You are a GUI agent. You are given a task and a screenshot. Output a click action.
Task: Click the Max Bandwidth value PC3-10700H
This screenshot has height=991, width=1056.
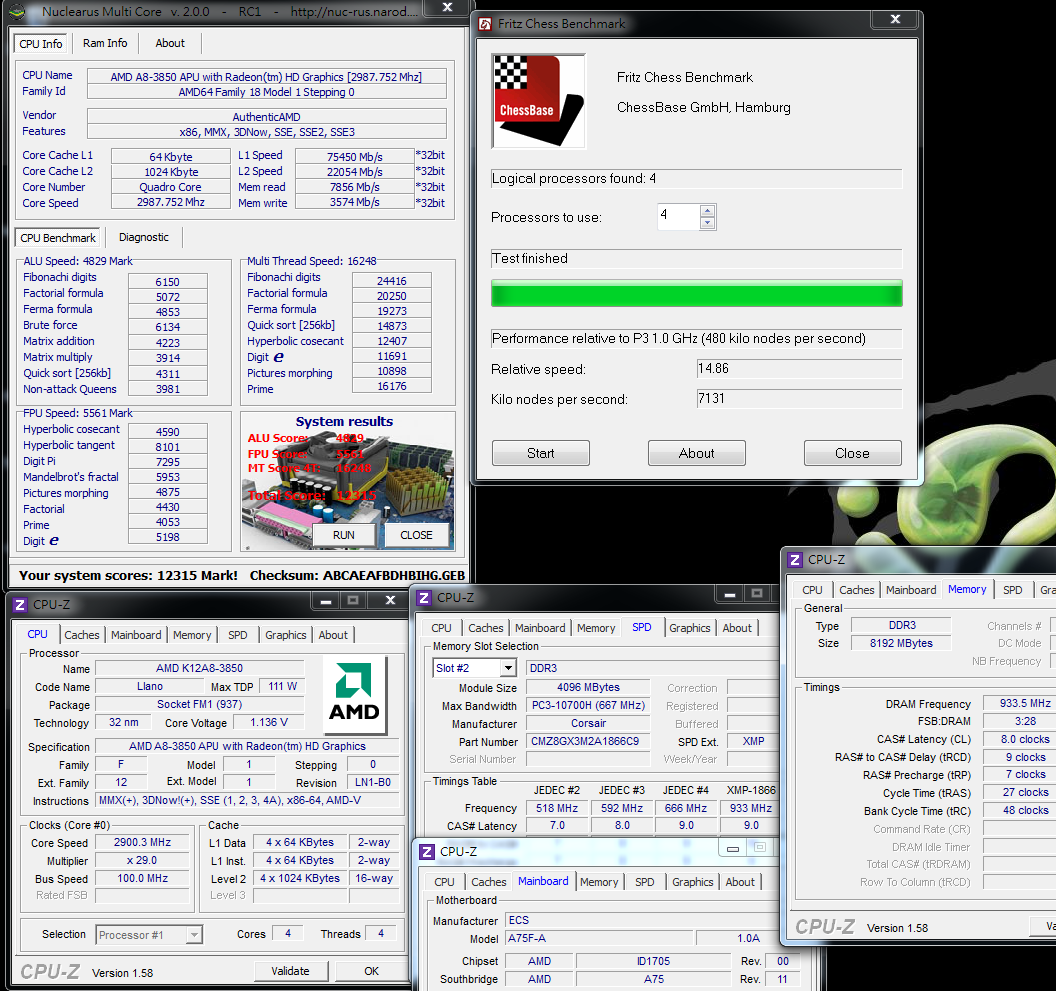tap(588, 705)
